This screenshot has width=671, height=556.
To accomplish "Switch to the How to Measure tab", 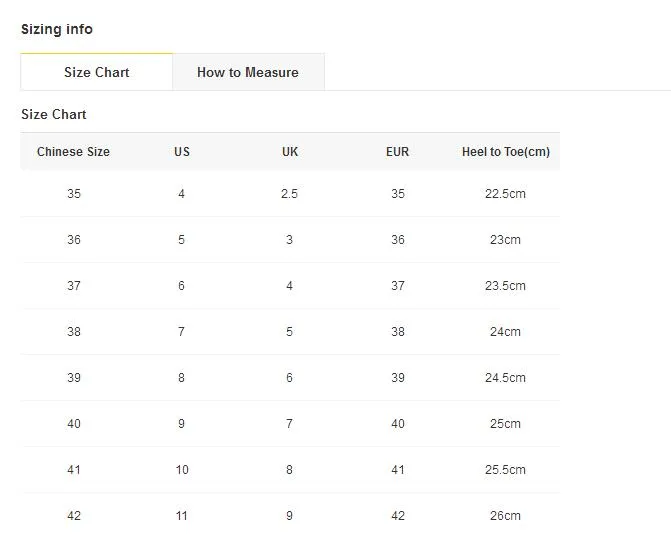I will point(248,72).
